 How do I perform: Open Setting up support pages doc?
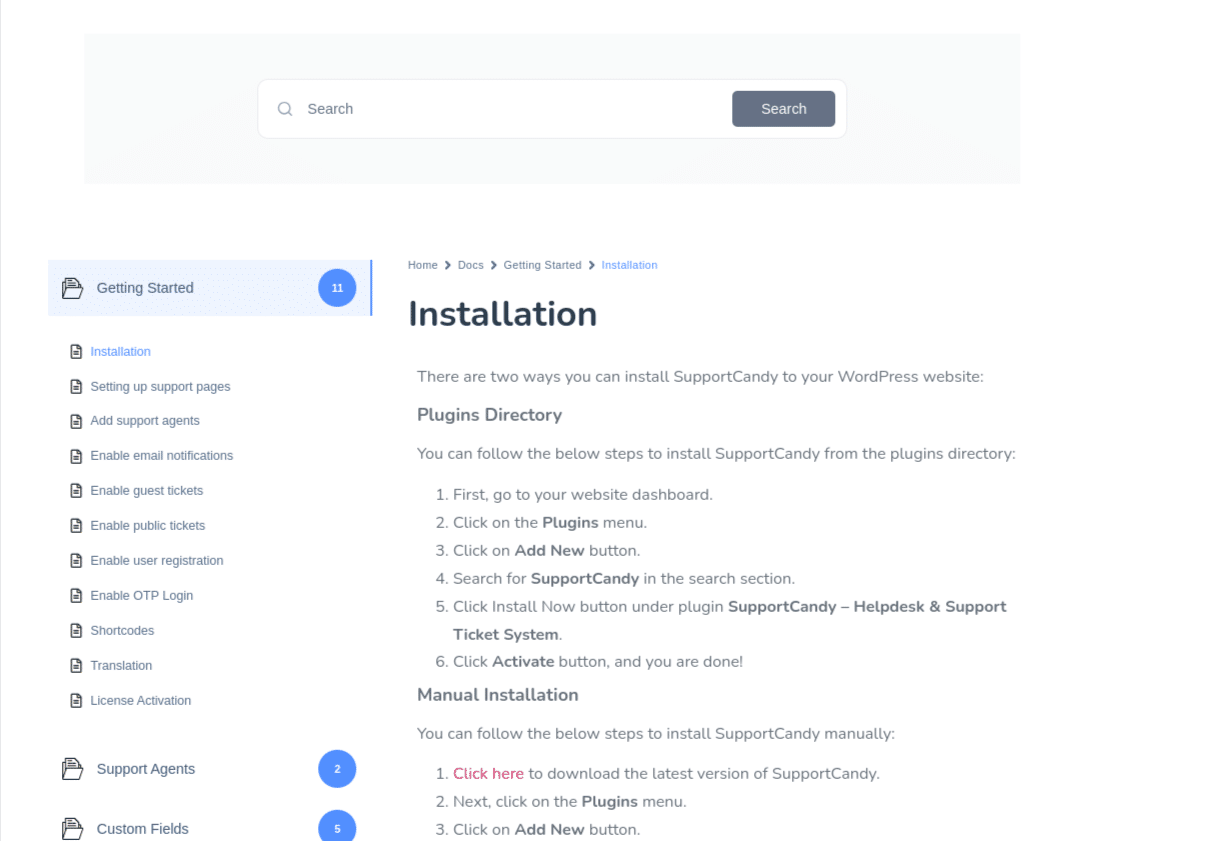(160, 387)
